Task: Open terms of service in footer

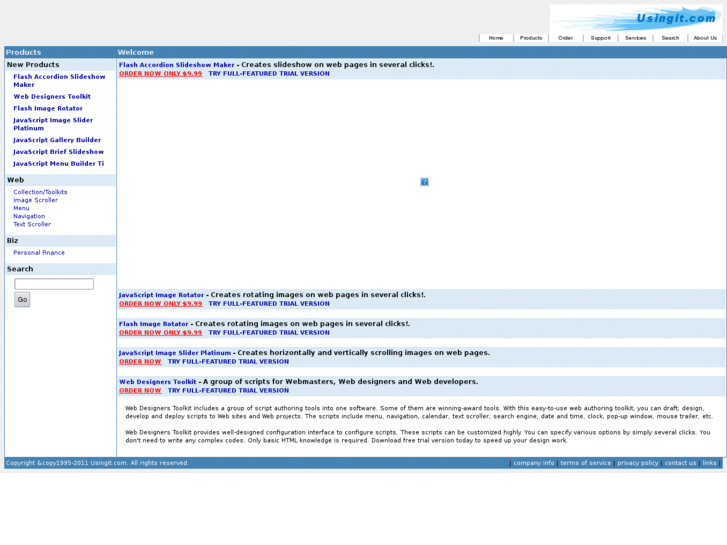Action: (x=585, y=463)
